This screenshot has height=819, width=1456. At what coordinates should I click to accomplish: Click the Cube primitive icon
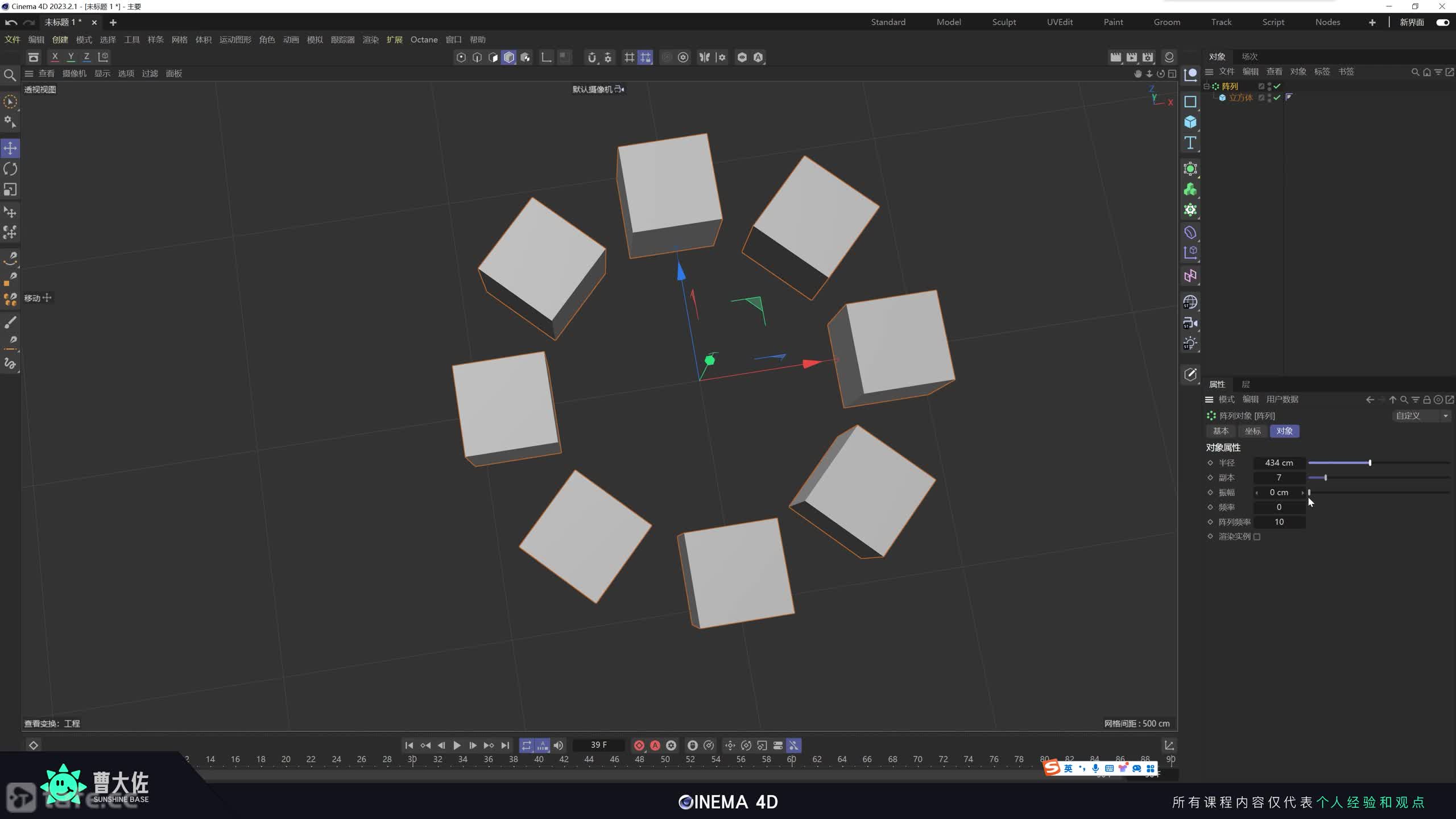[x=1190, y=122]
